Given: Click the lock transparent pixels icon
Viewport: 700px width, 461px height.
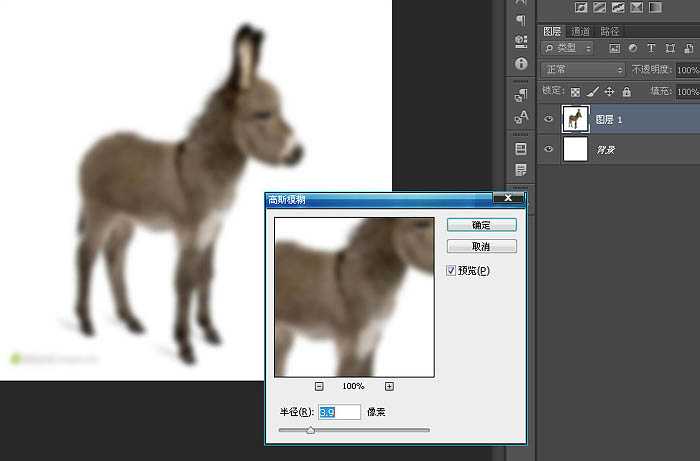Looking at the screenshot, I should (575, 91).
